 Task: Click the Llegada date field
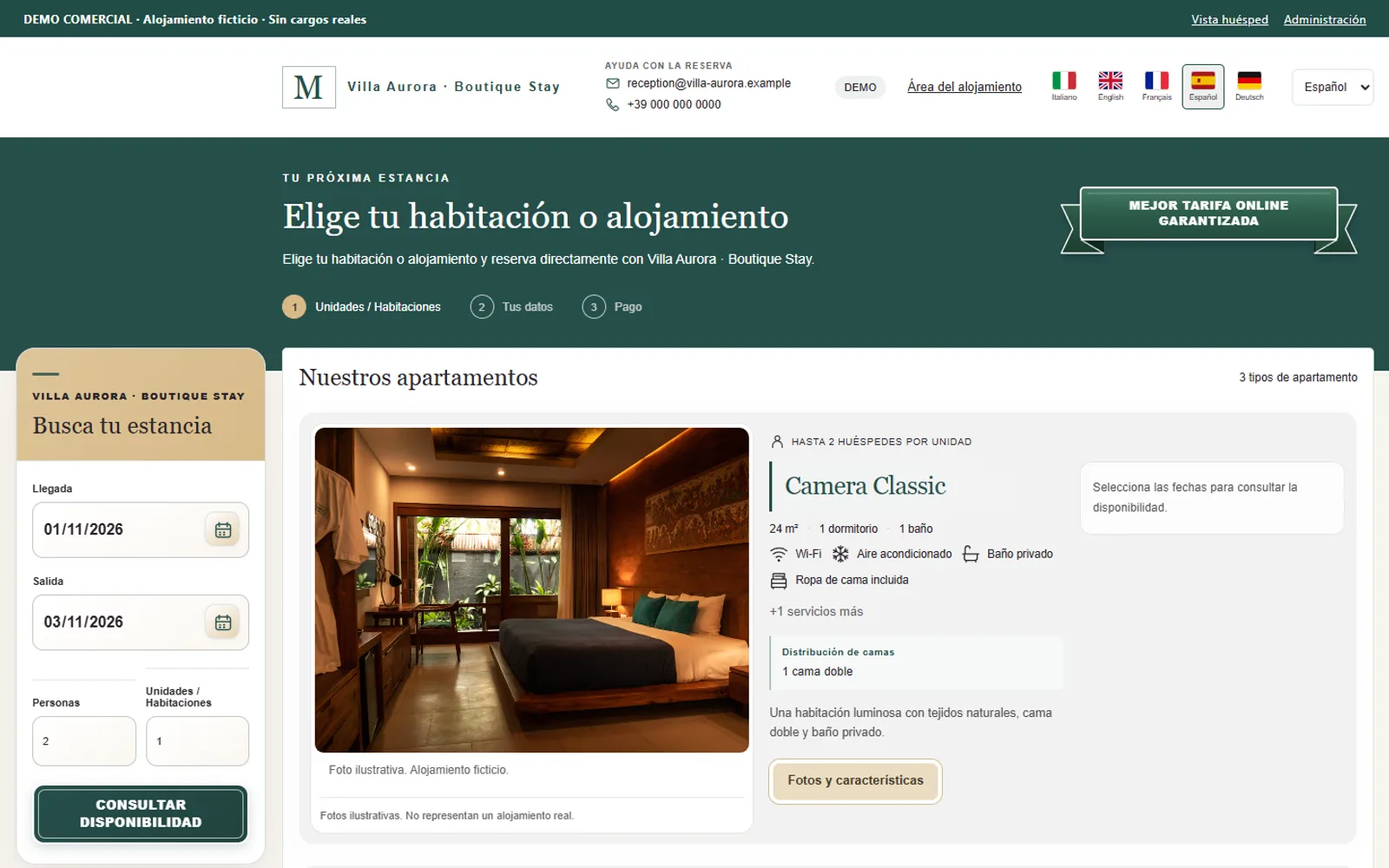tap(141, 529)
